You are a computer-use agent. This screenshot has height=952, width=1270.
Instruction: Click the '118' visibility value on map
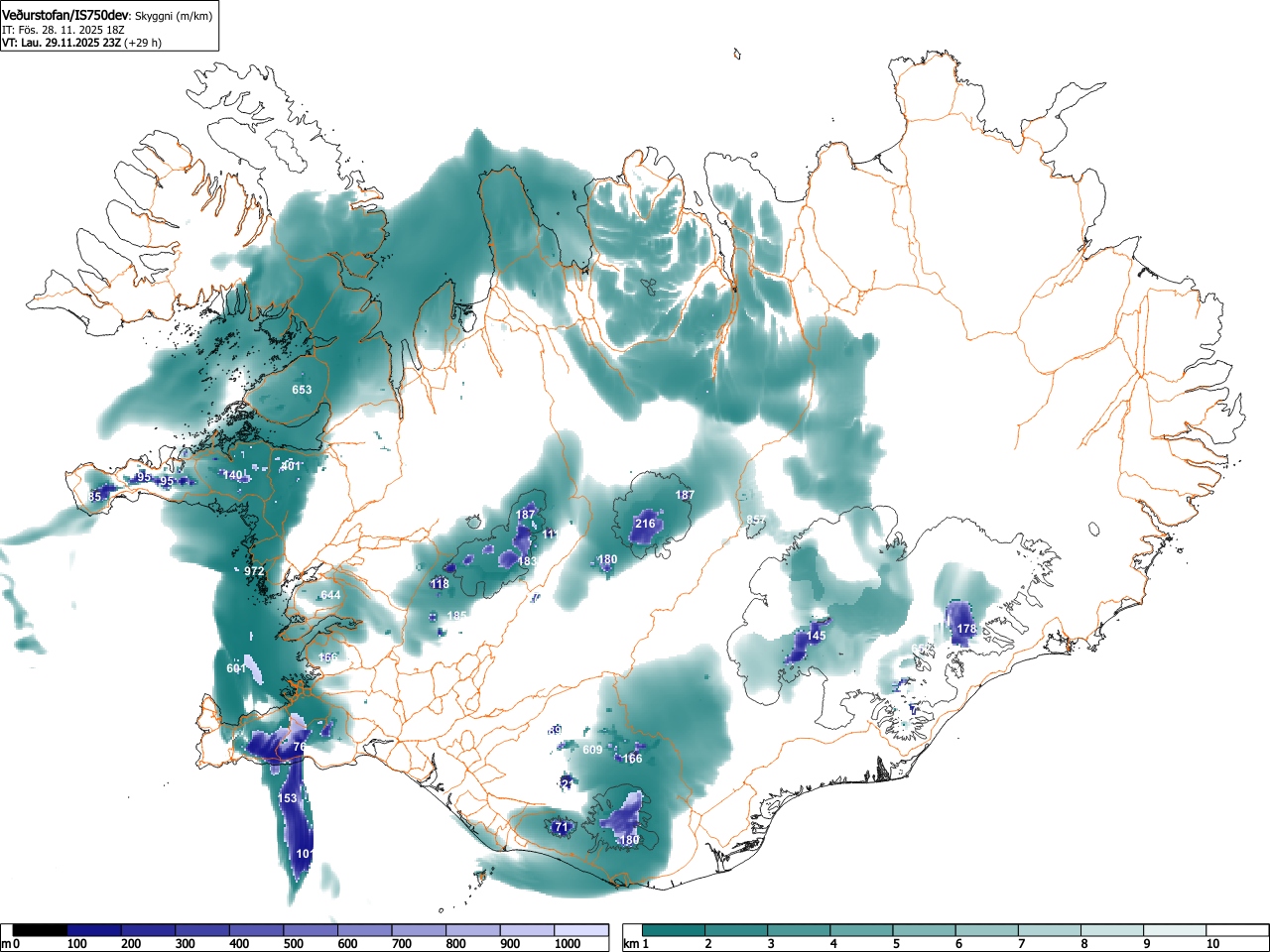coord(440,584)
